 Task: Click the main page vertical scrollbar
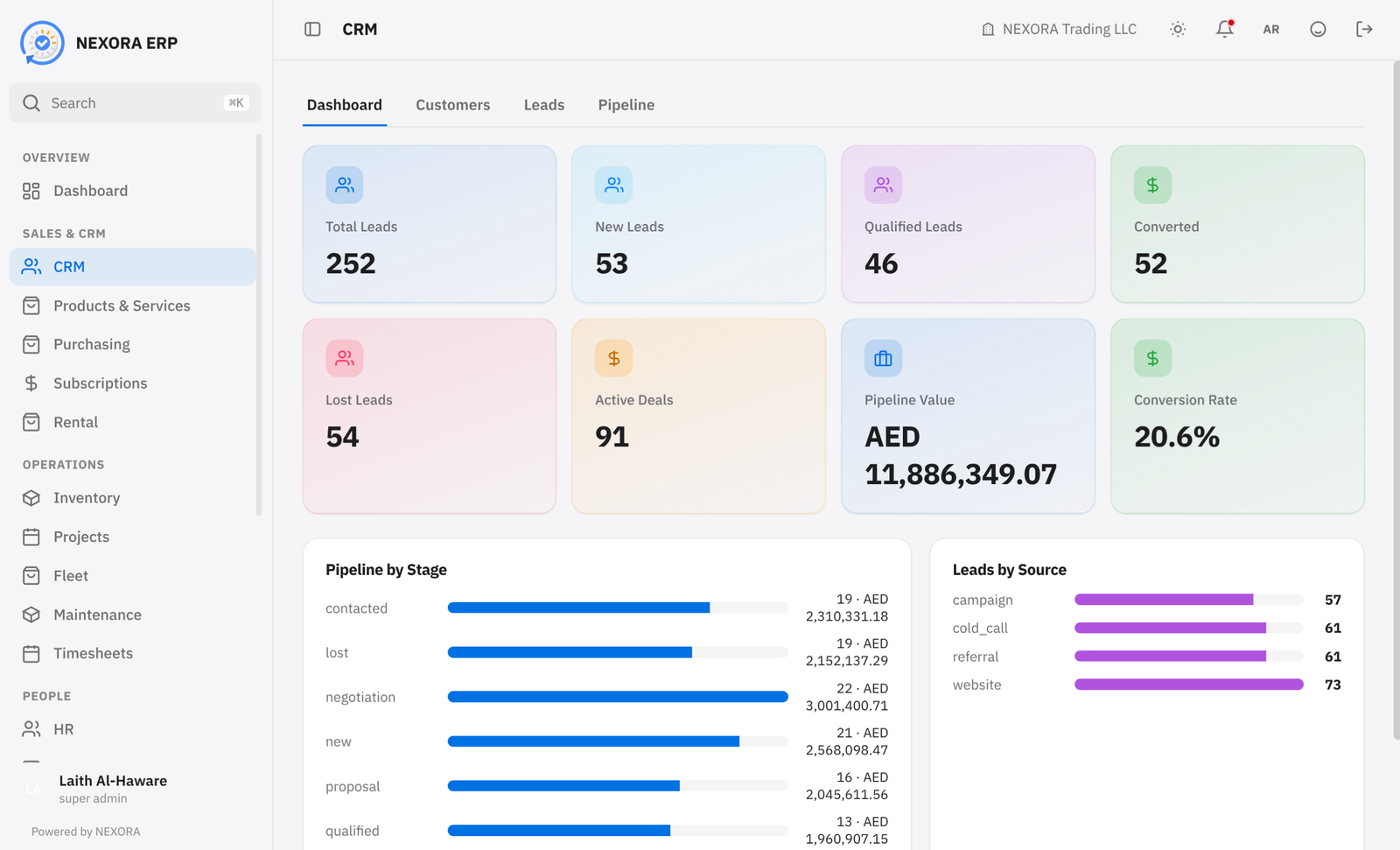[x=1396, y=401]
